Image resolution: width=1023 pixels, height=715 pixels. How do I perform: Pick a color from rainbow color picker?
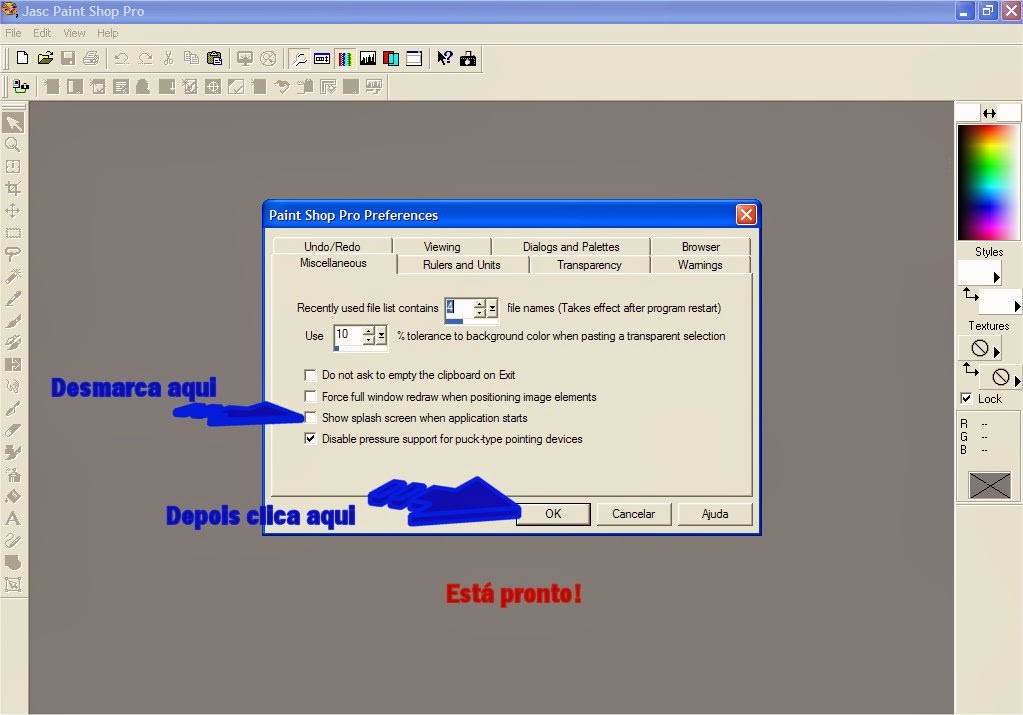click(988, 183)
